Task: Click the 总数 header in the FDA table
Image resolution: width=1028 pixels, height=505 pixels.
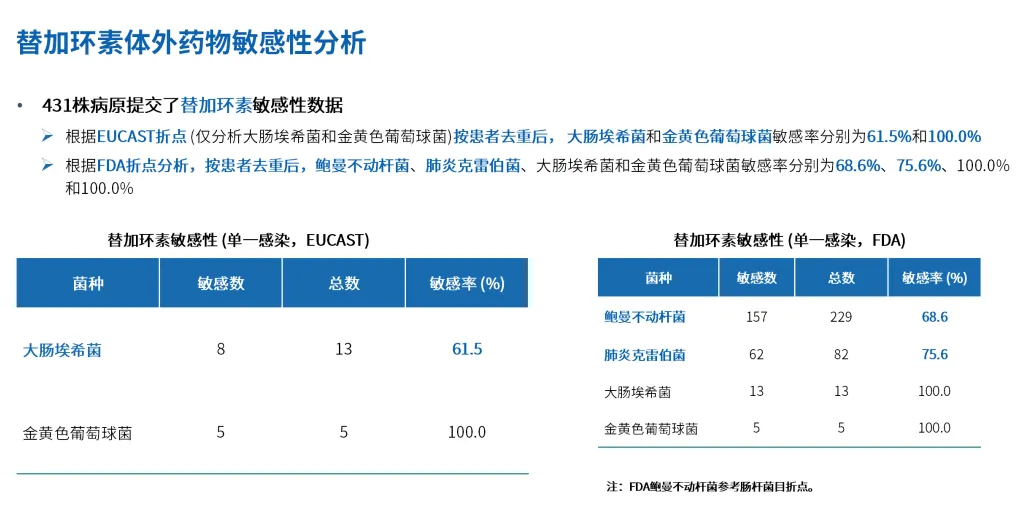Action: [841, 278]
